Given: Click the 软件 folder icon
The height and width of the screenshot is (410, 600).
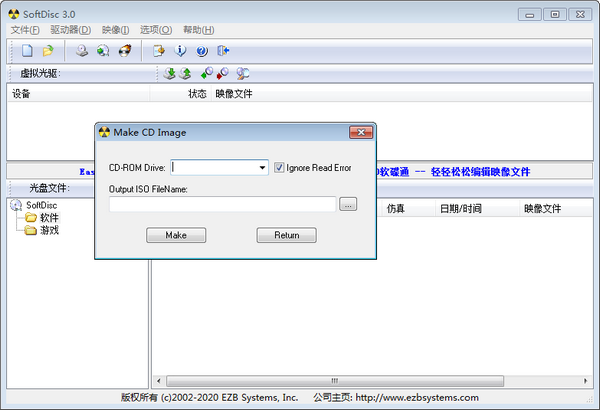Looking at the screenshot, I should click(31, 218).
